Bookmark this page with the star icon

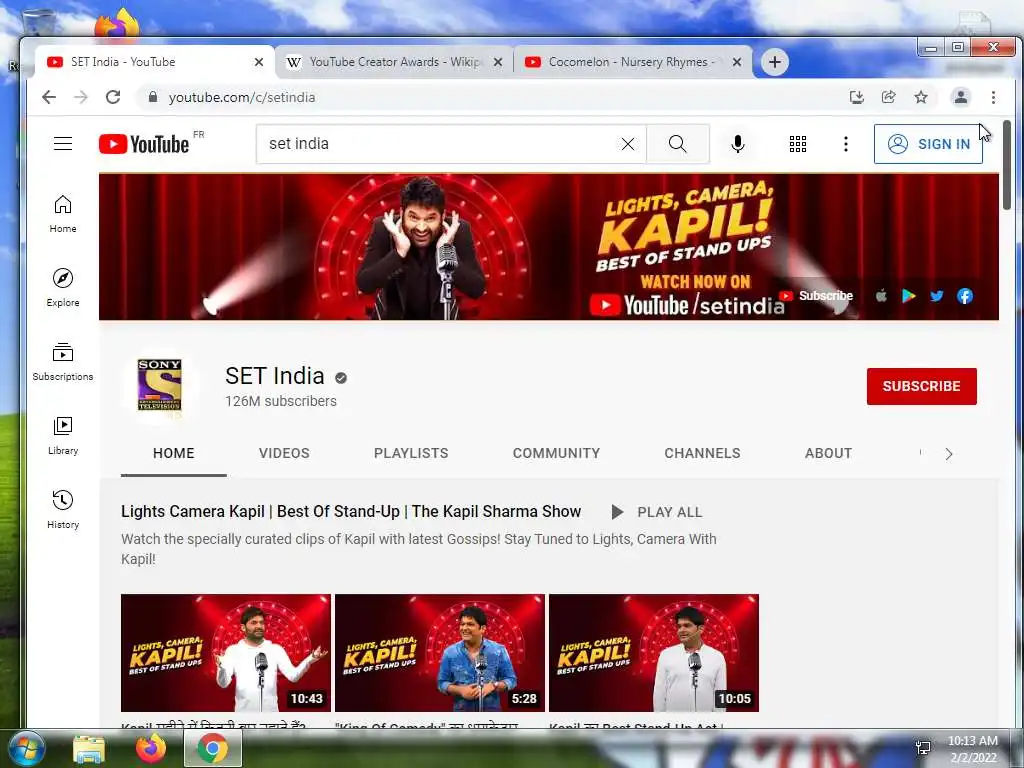click(921, 97)
